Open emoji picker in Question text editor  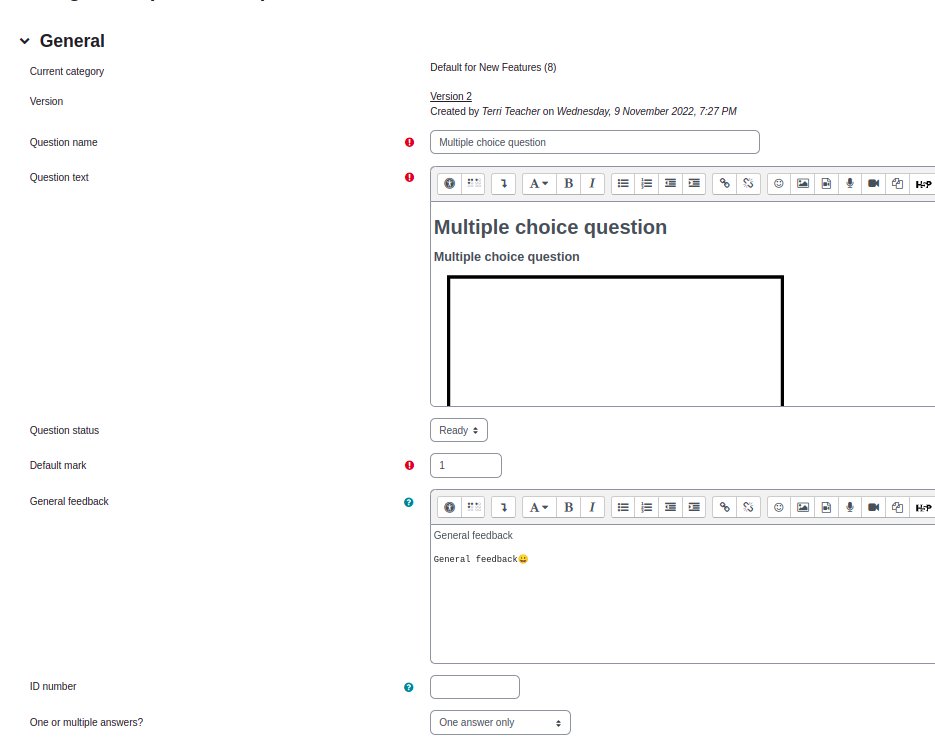point(779,184)
